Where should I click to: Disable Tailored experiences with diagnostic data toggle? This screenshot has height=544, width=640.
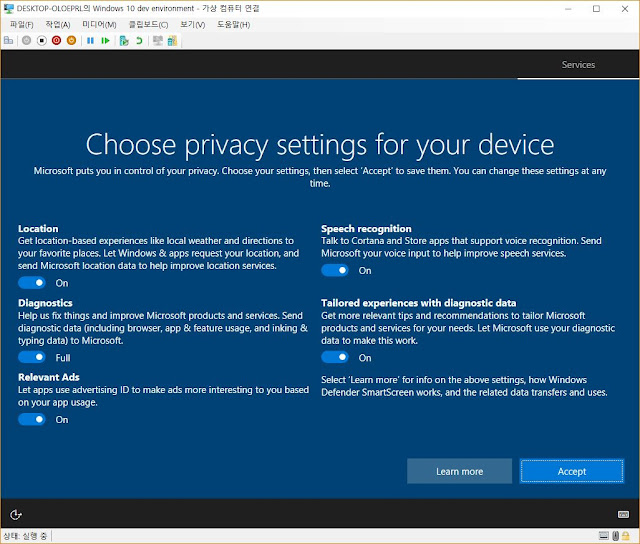335,357
